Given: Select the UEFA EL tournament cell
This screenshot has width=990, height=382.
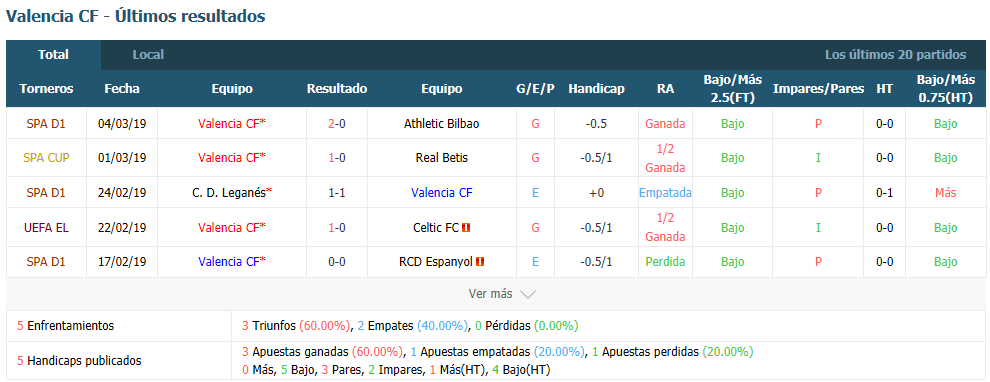Looking at the screenshot, I should pos(46,227).
